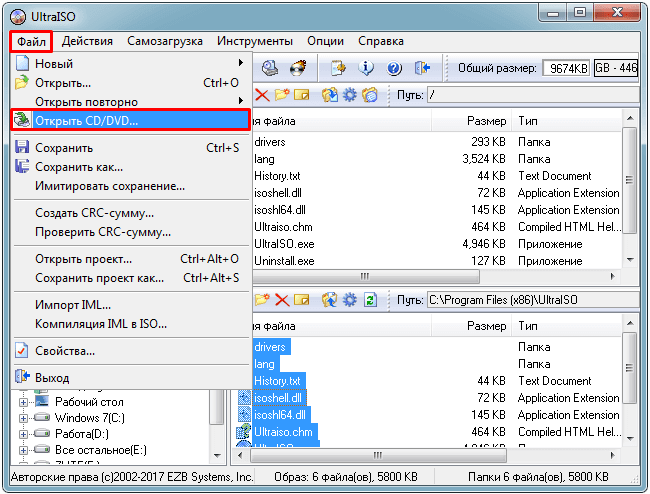
Task: Expand the Все остальное(E:) tree node
Action: pos(24,450)
